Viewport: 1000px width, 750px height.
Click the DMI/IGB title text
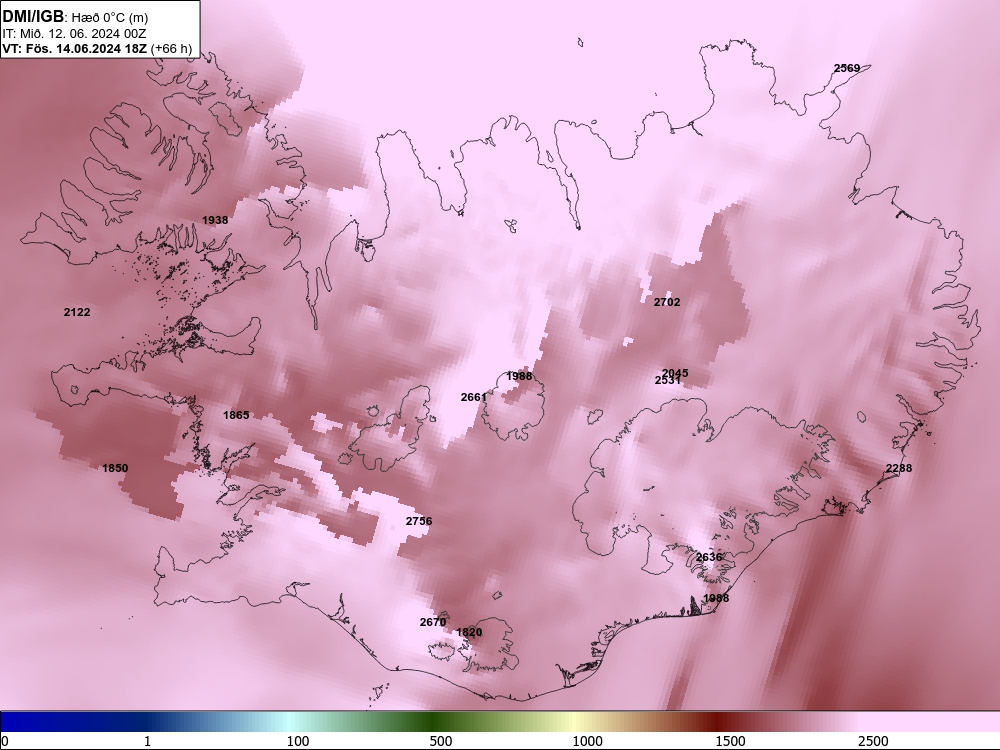pos(33,17)
